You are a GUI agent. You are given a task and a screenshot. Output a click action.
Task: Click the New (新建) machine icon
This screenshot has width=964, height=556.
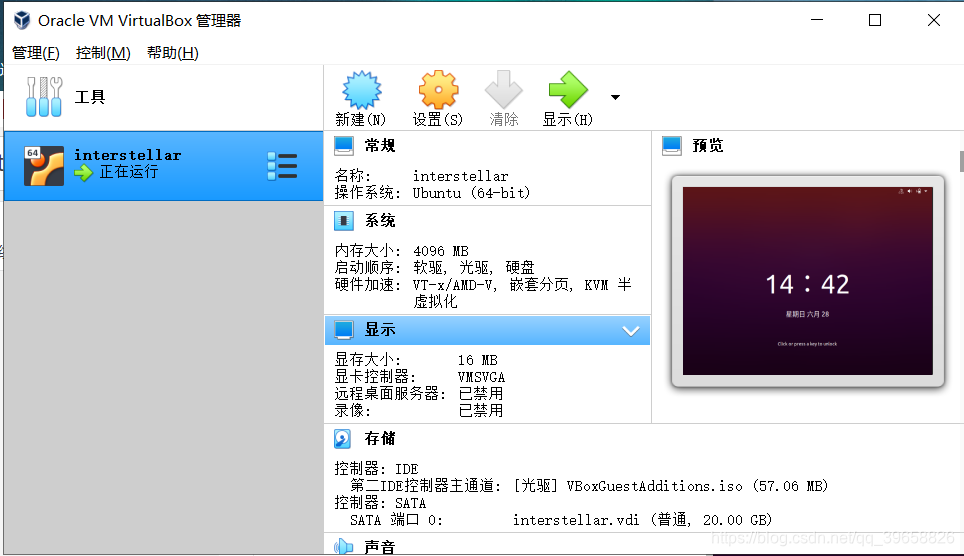362,90
